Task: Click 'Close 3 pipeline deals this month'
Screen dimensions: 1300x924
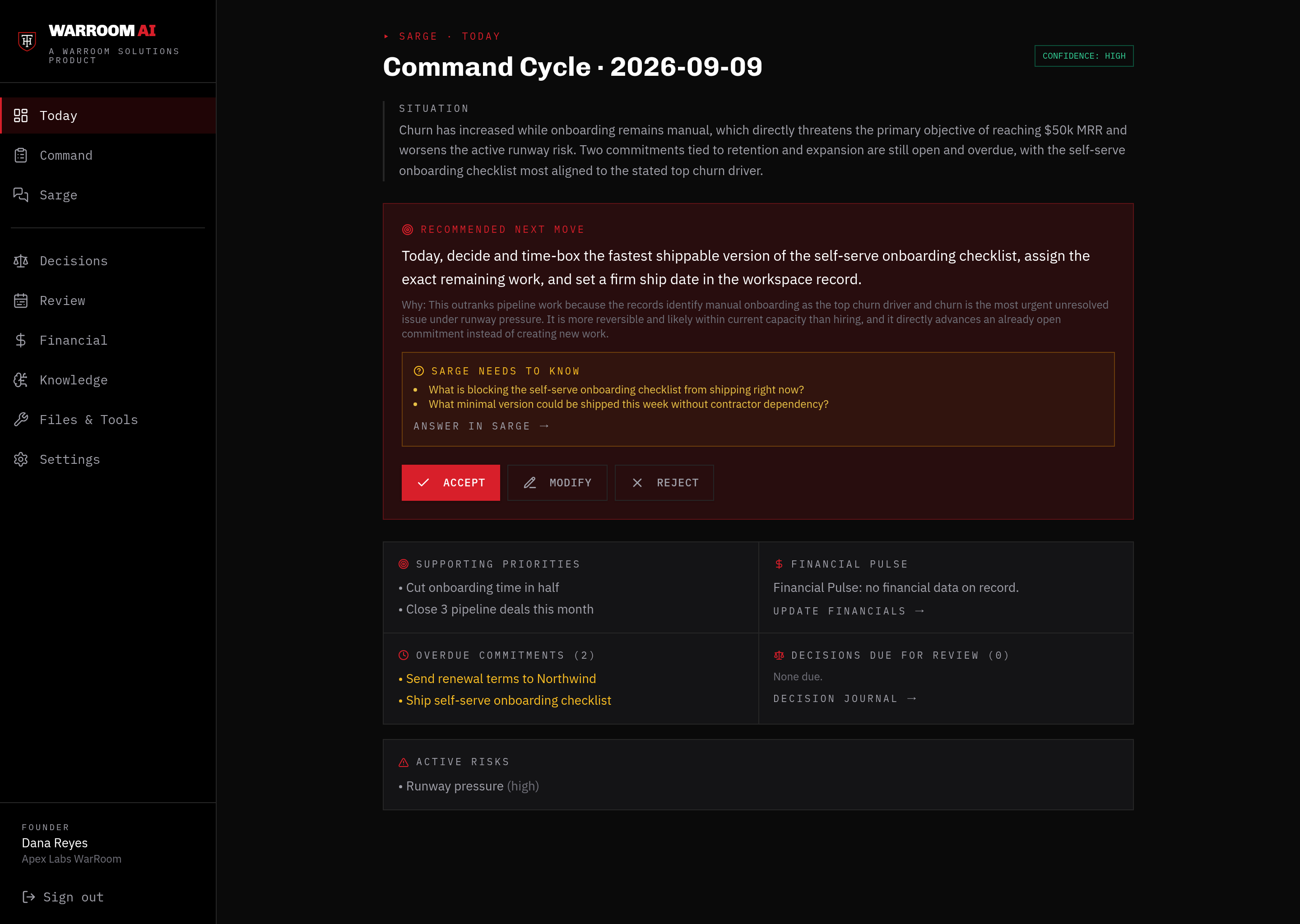Action: (x=500, y=610)
